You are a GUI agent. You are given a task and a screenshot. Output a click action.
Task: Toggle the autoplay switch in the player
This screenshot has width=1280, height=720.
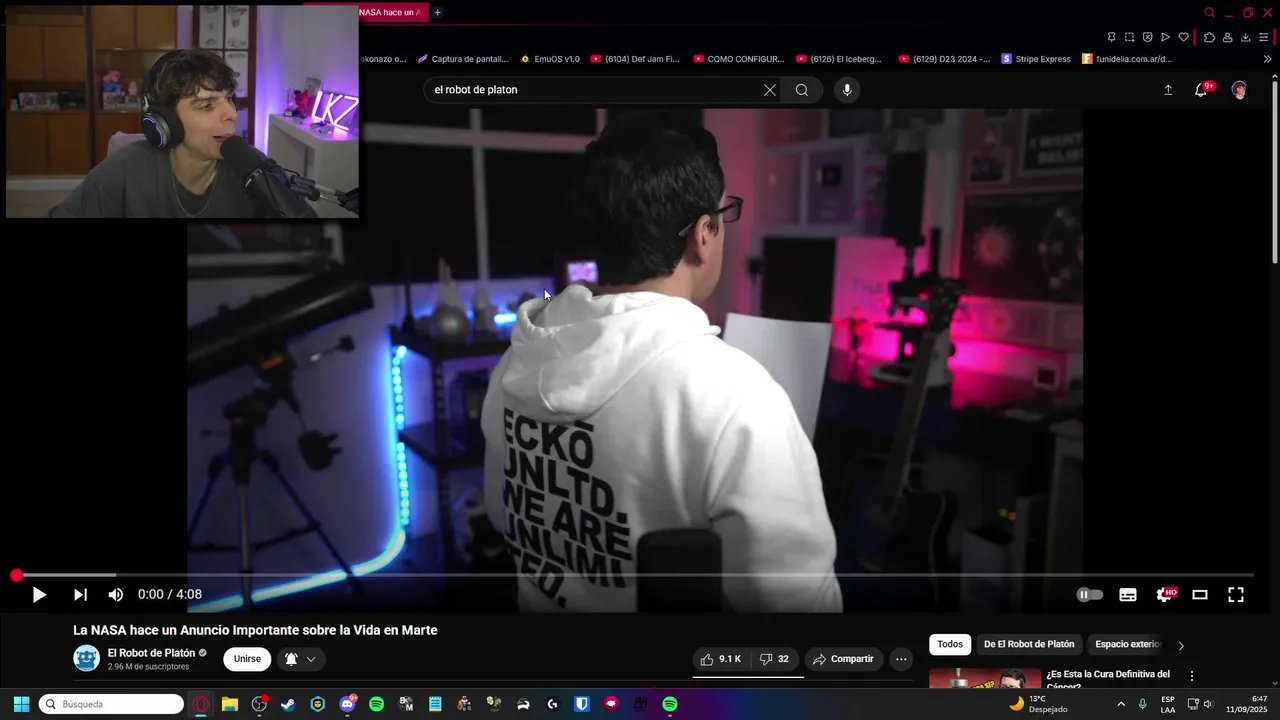pyautogui.click(x=1089, y=595)
